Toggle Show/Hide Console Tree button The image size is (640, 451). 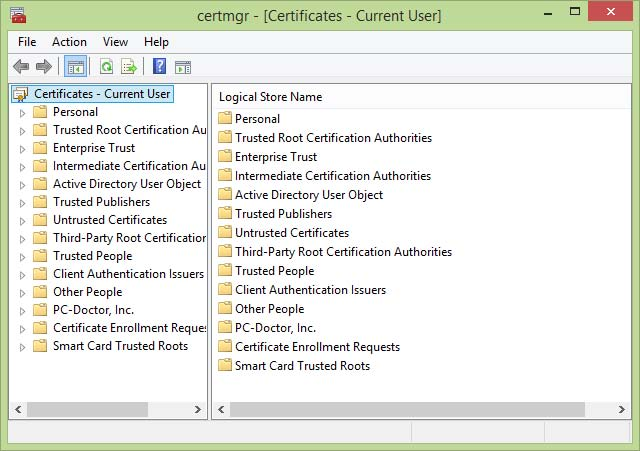coord(75,67)
